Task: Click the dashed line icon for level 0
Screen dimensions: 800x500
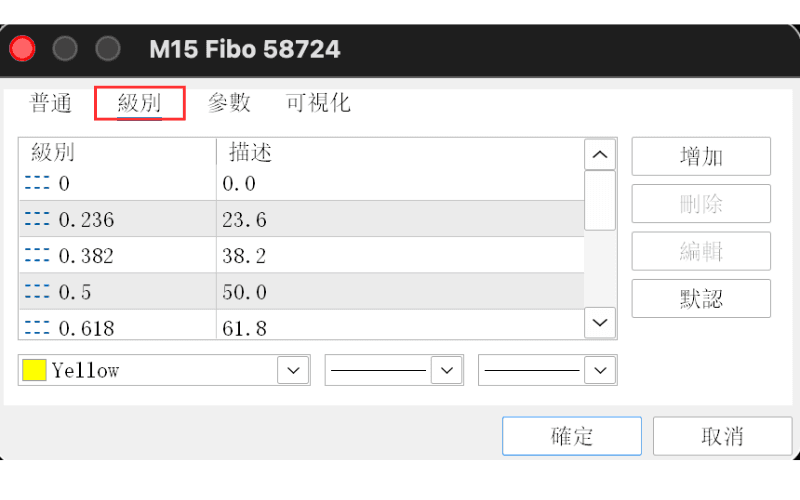Action: [x=37, y=183]
